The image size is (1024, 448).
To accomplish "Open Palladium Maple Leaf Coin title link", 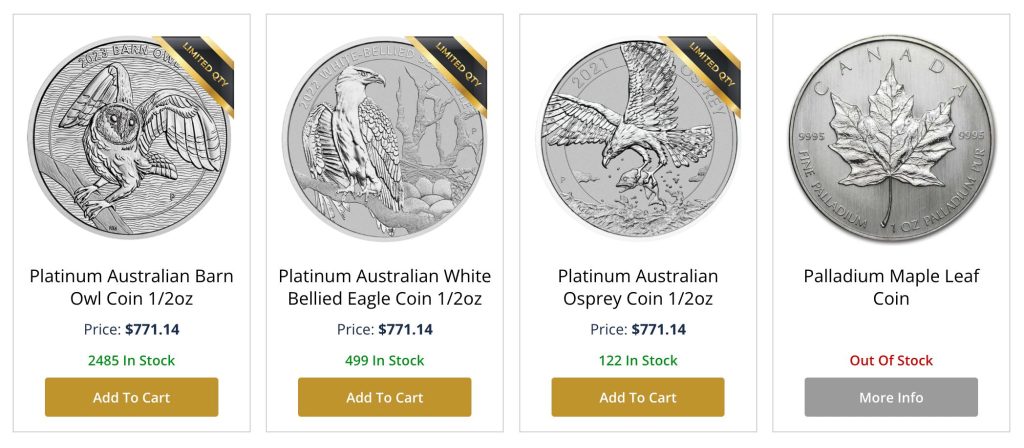I will click(x=891, y=287).
